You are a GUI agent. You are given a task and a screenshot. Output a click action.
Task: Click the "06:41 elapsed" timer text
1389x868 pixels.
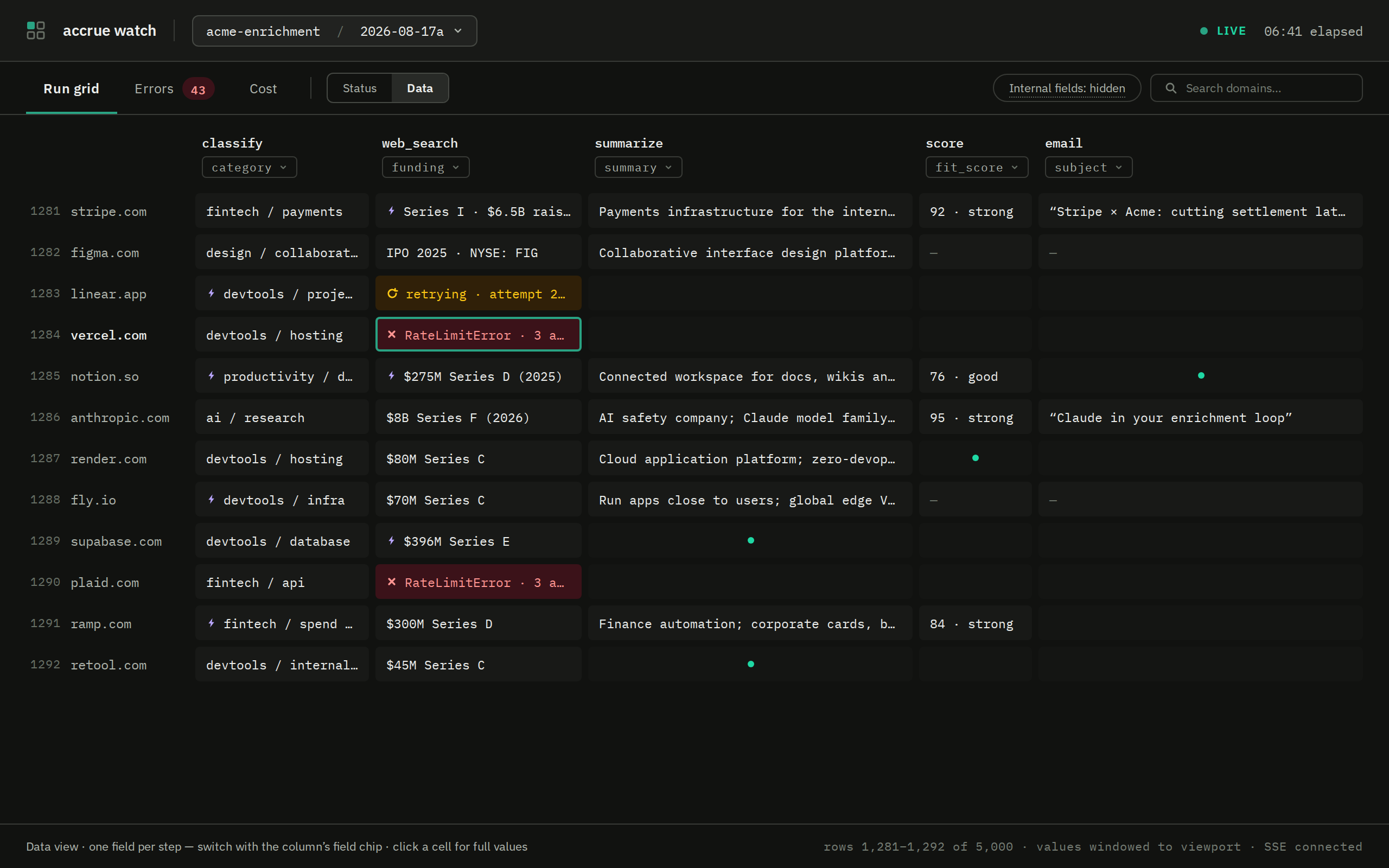(x=1313, y=31)
